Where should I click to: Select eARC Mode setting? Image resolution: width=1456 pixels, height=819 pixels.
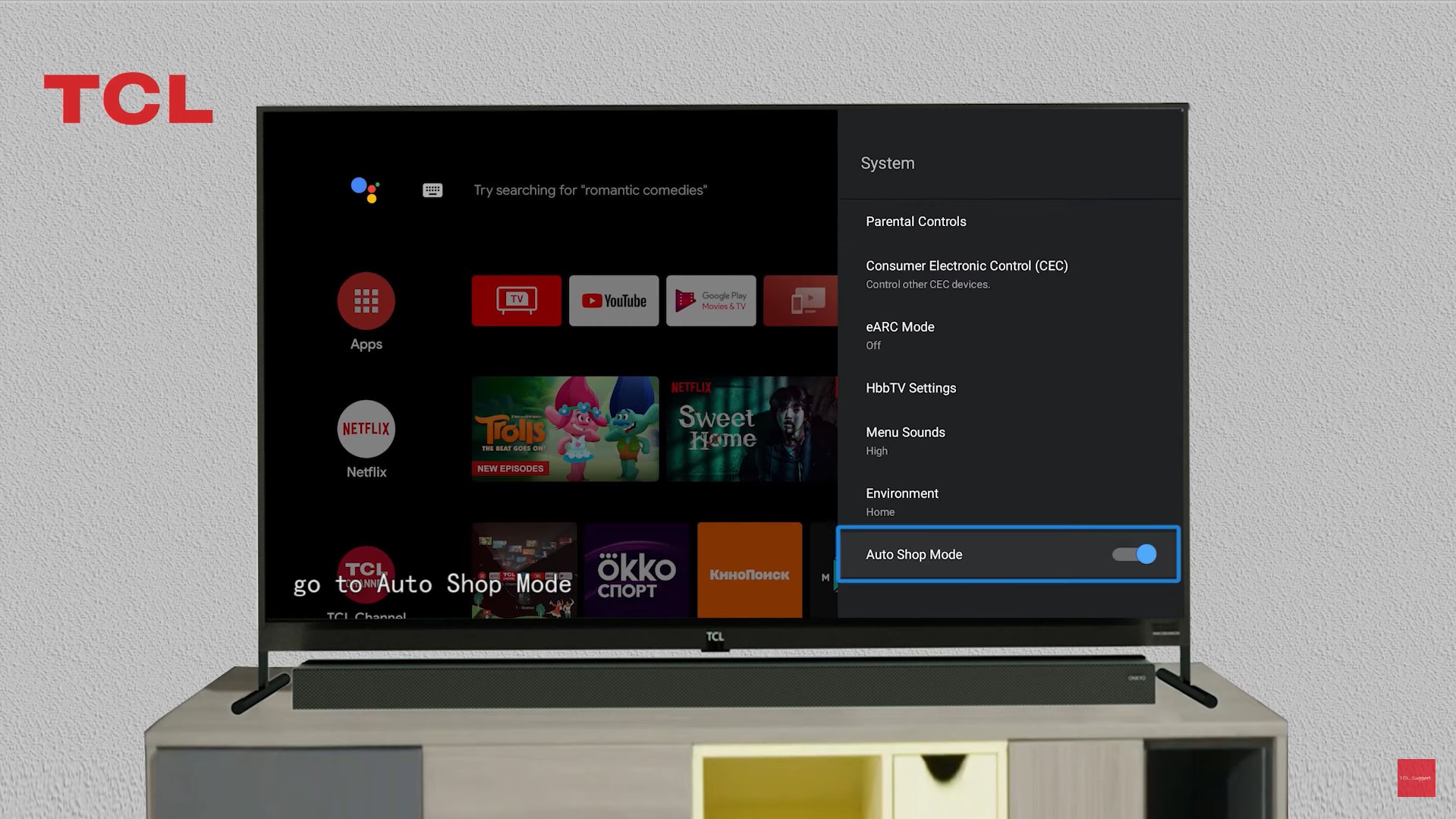pos(1008,335)
